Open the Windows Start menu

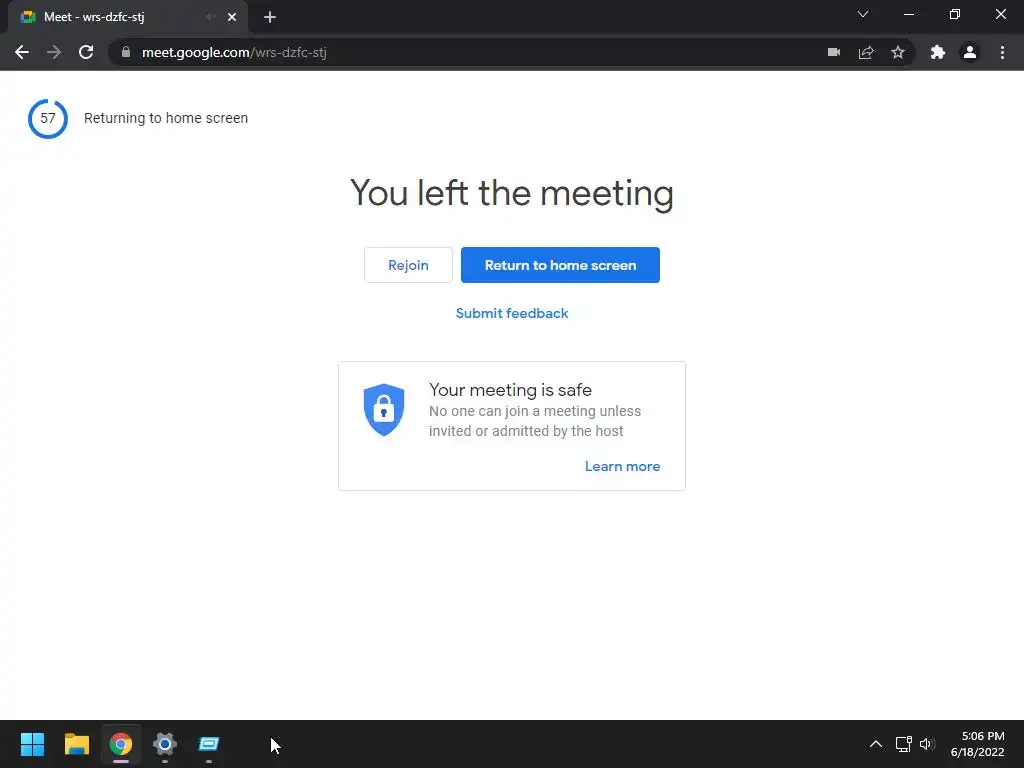32,744
